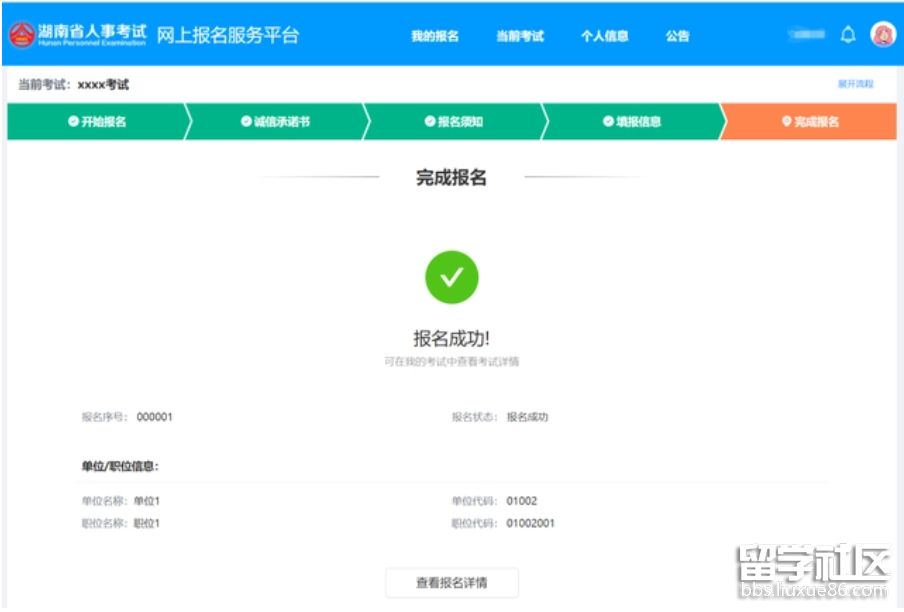The width and height of the screenshot is (904, 612).
Task: Click the 开始报名 step check icon
Action: 73,122
